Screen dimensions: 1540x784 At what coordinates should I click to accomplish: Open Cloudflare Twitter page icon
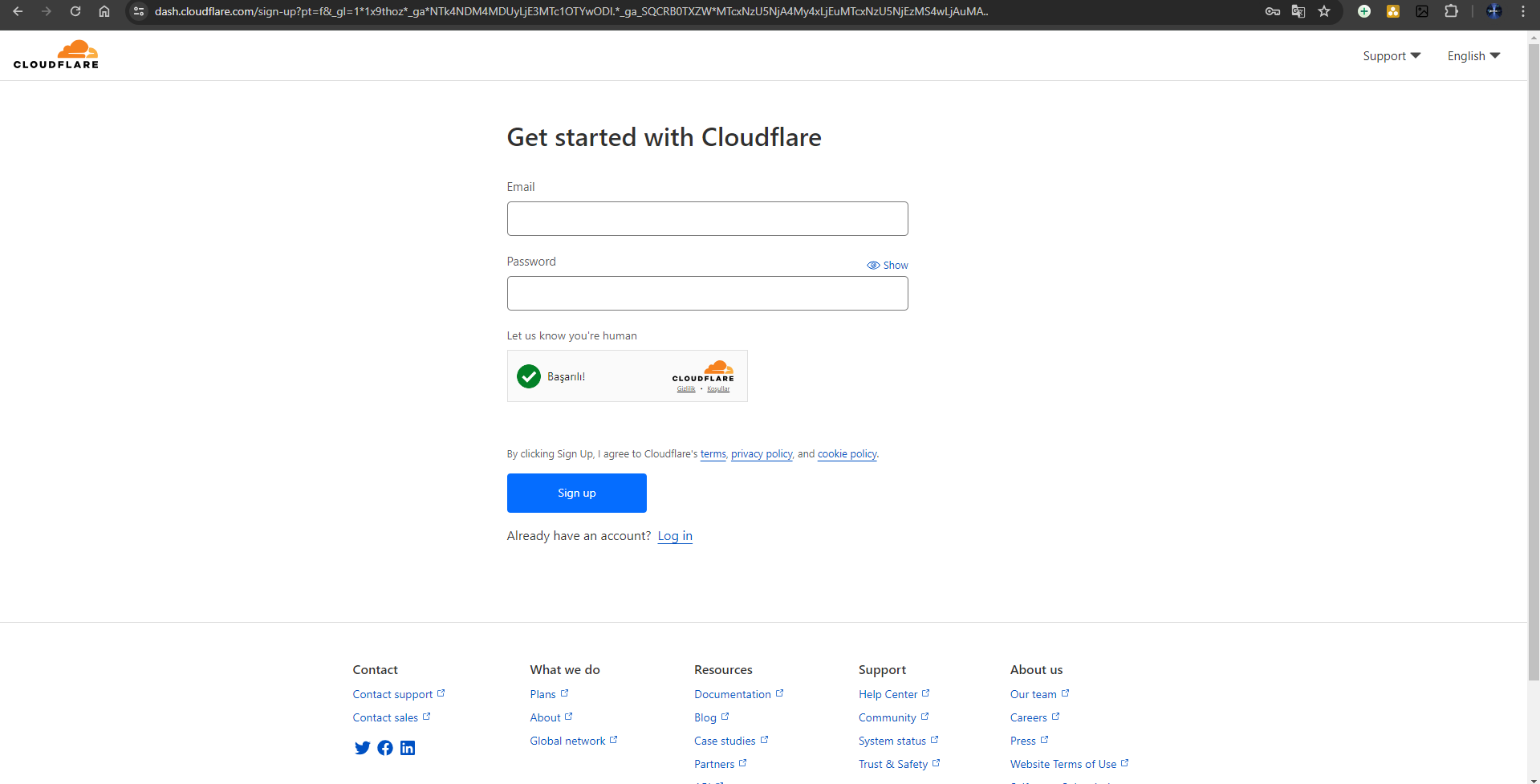pos(363,748)
